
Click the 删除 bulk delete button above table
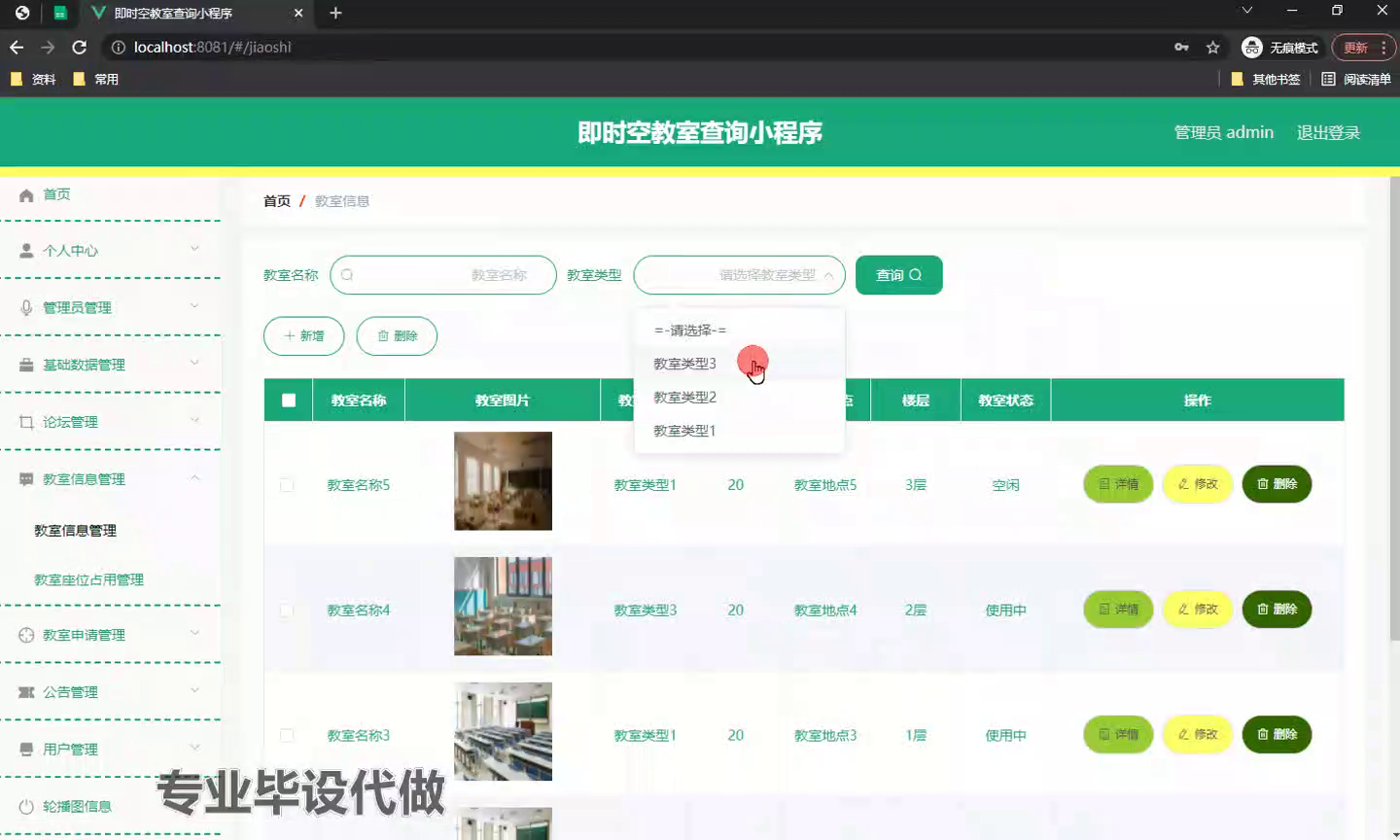pyautogui.click(x=397, y=335)
